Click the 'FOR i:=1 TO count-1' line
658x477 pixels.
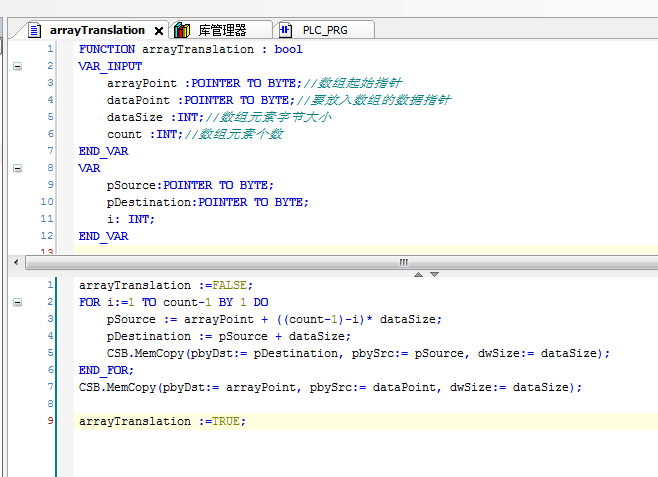tap(174, 302)
